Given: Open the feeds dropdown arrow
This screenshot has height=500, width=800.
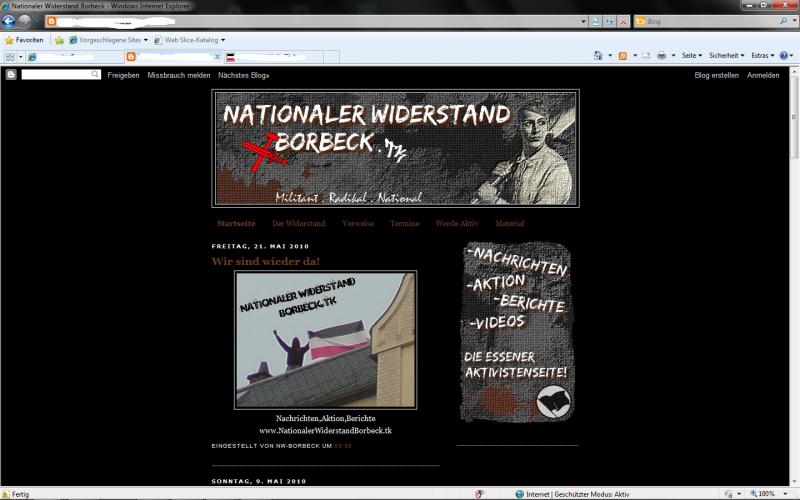Looking at the screenshot, I should pyautogui.click(x=635, y=56).
